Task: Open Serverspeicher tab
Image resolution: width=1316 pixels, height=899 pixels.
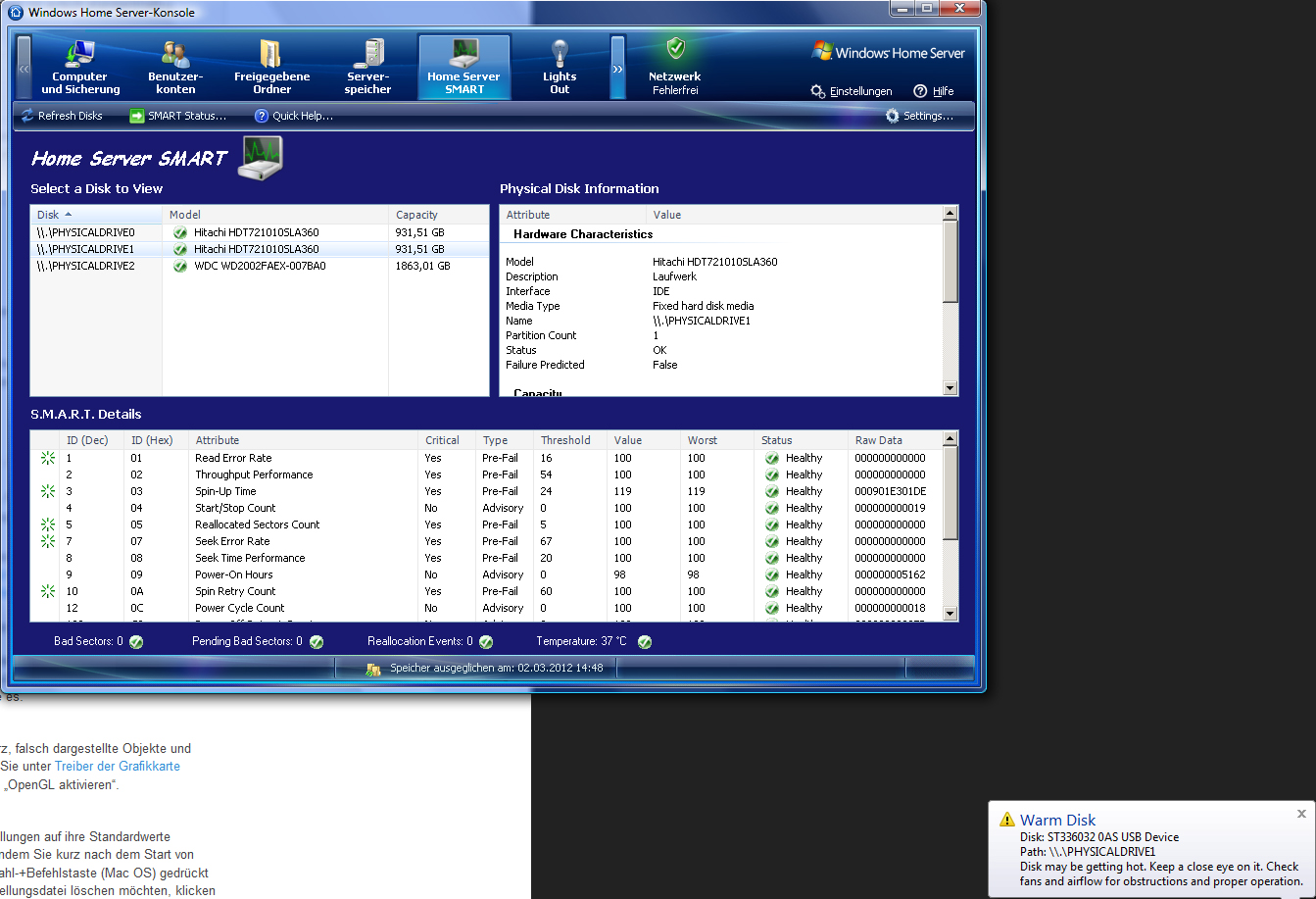Action: click(367, 67)
